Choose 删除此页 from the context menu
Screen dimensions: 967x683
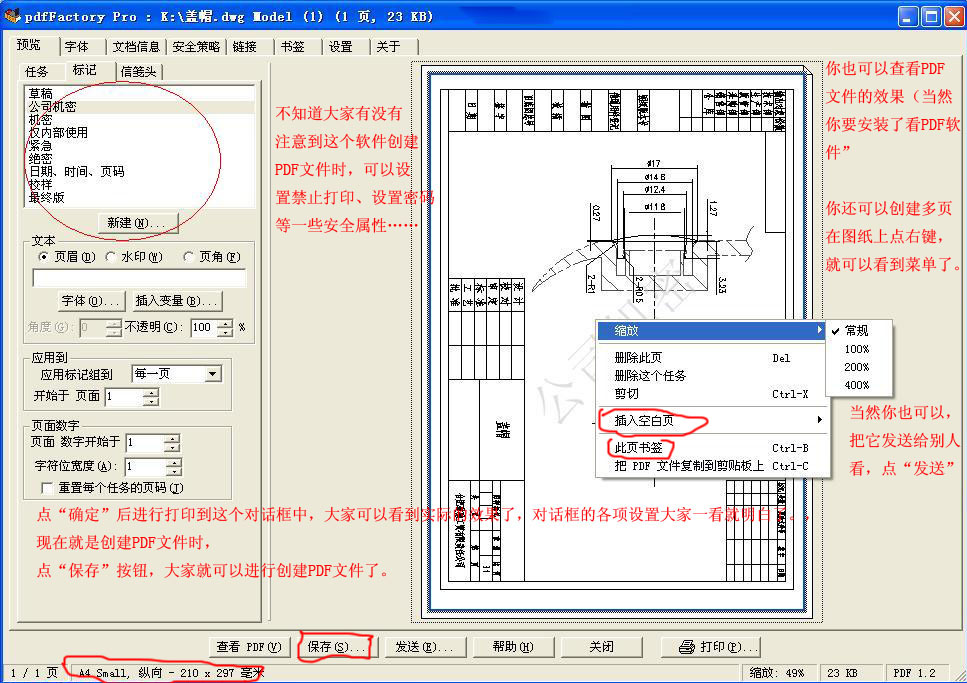711,358
